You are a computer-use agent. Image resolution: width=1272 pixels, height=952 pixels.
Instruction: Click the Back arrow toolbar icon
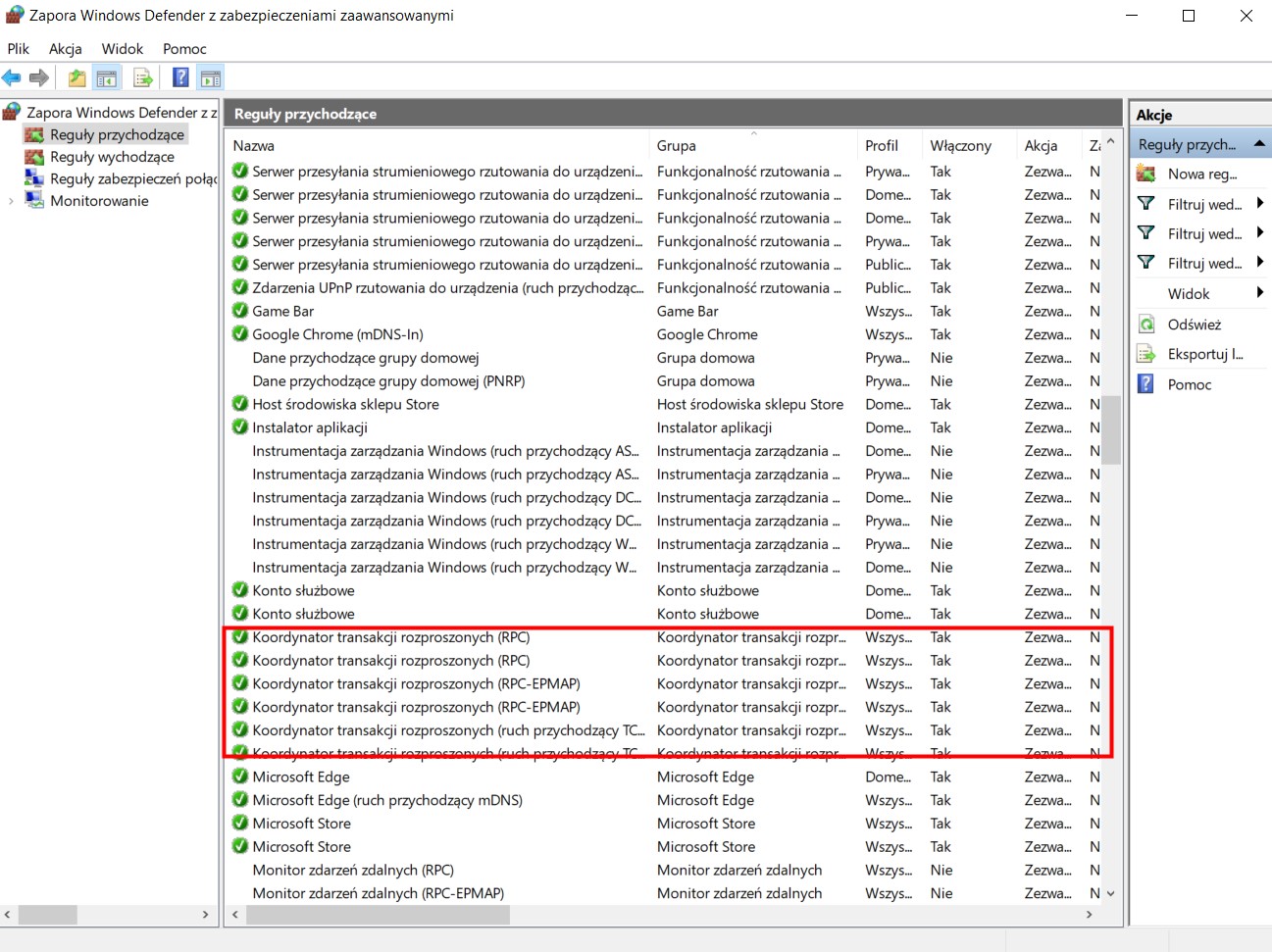pyautogui.click(x=12, y=77)
